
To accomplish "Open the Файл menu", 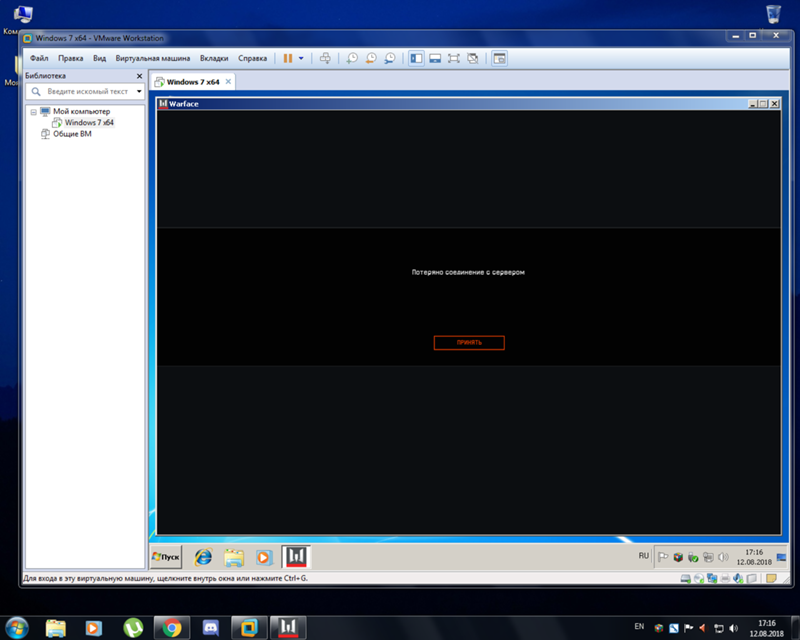I will pos(39,58).
